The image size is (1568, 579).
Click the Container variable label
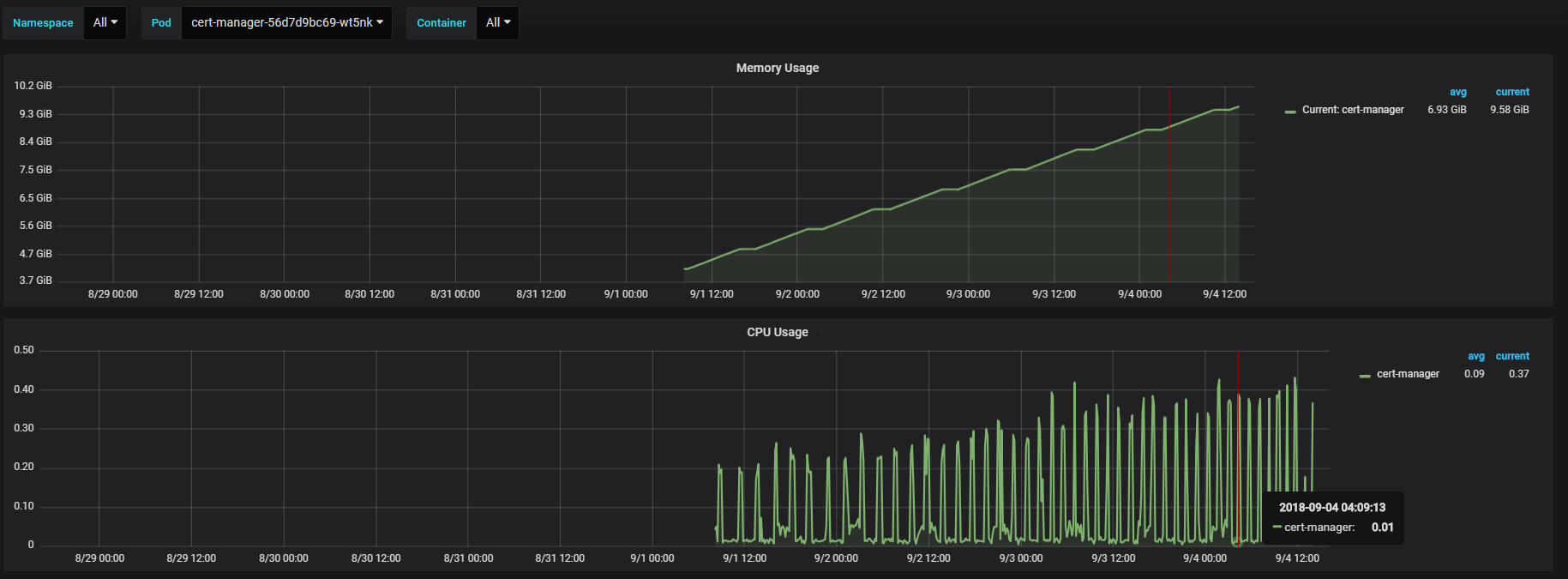click(442, 23)
